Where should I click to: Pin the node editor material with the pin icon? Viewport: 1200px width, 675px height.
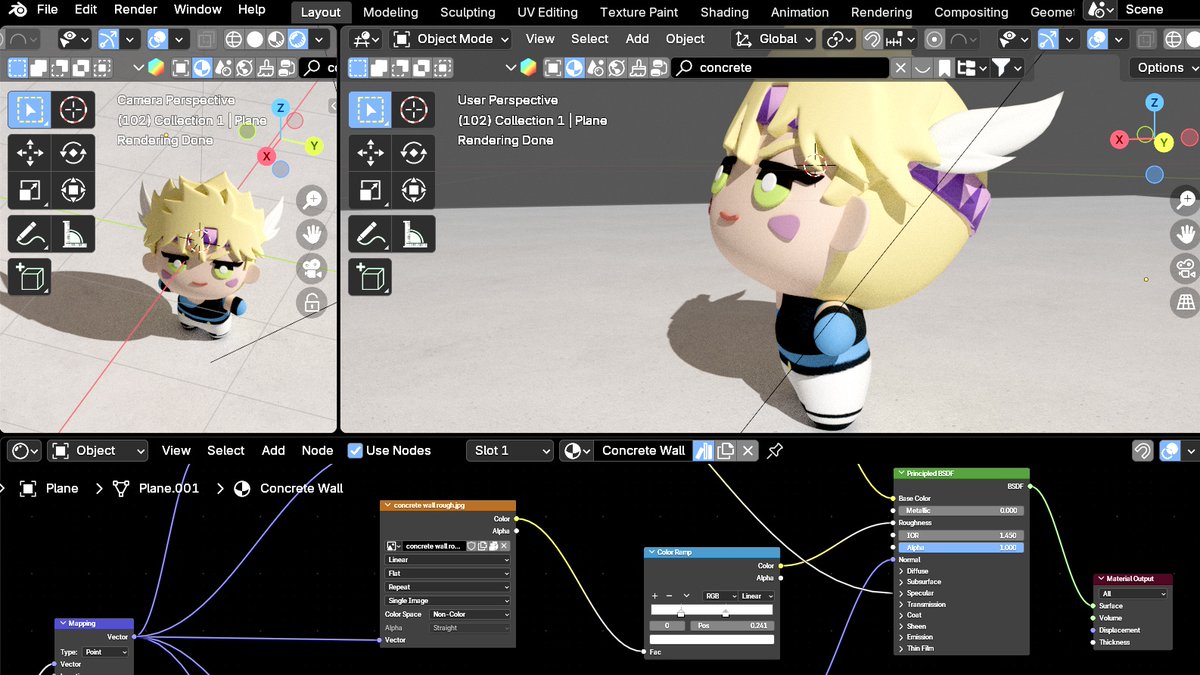pos(775,451)
